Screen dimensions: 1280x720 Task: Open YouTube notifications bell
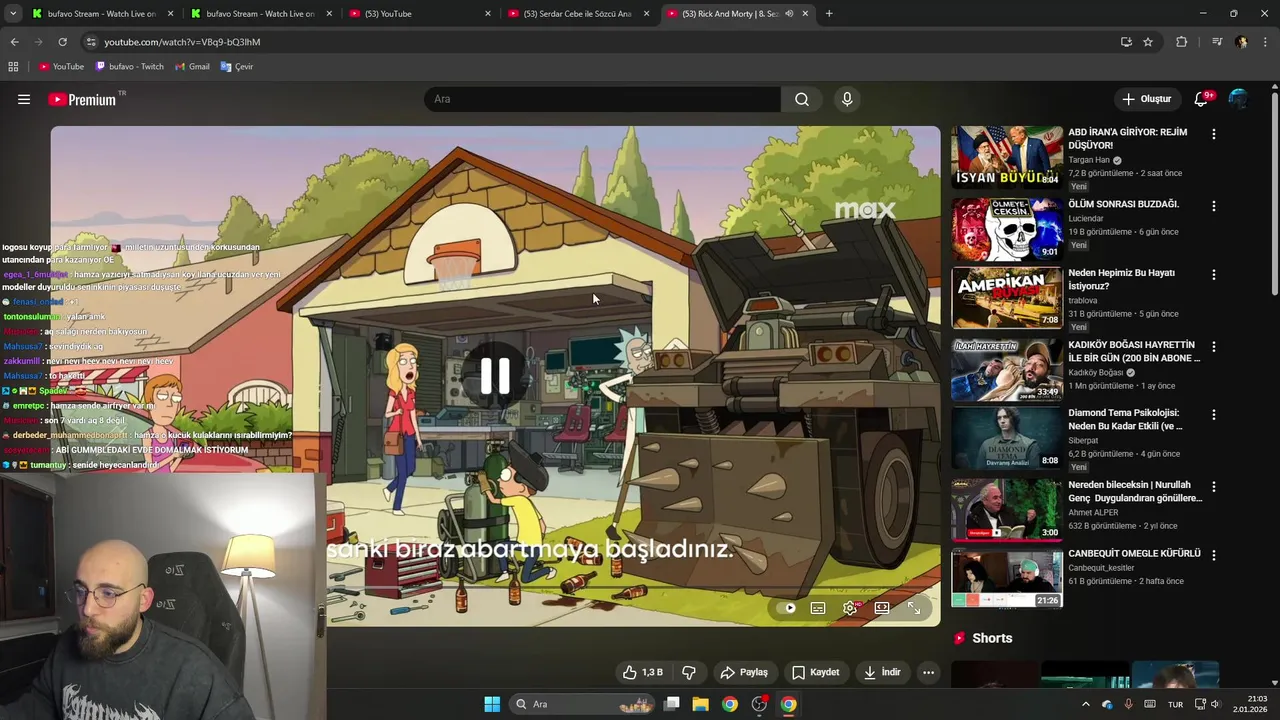[1201, 99]
